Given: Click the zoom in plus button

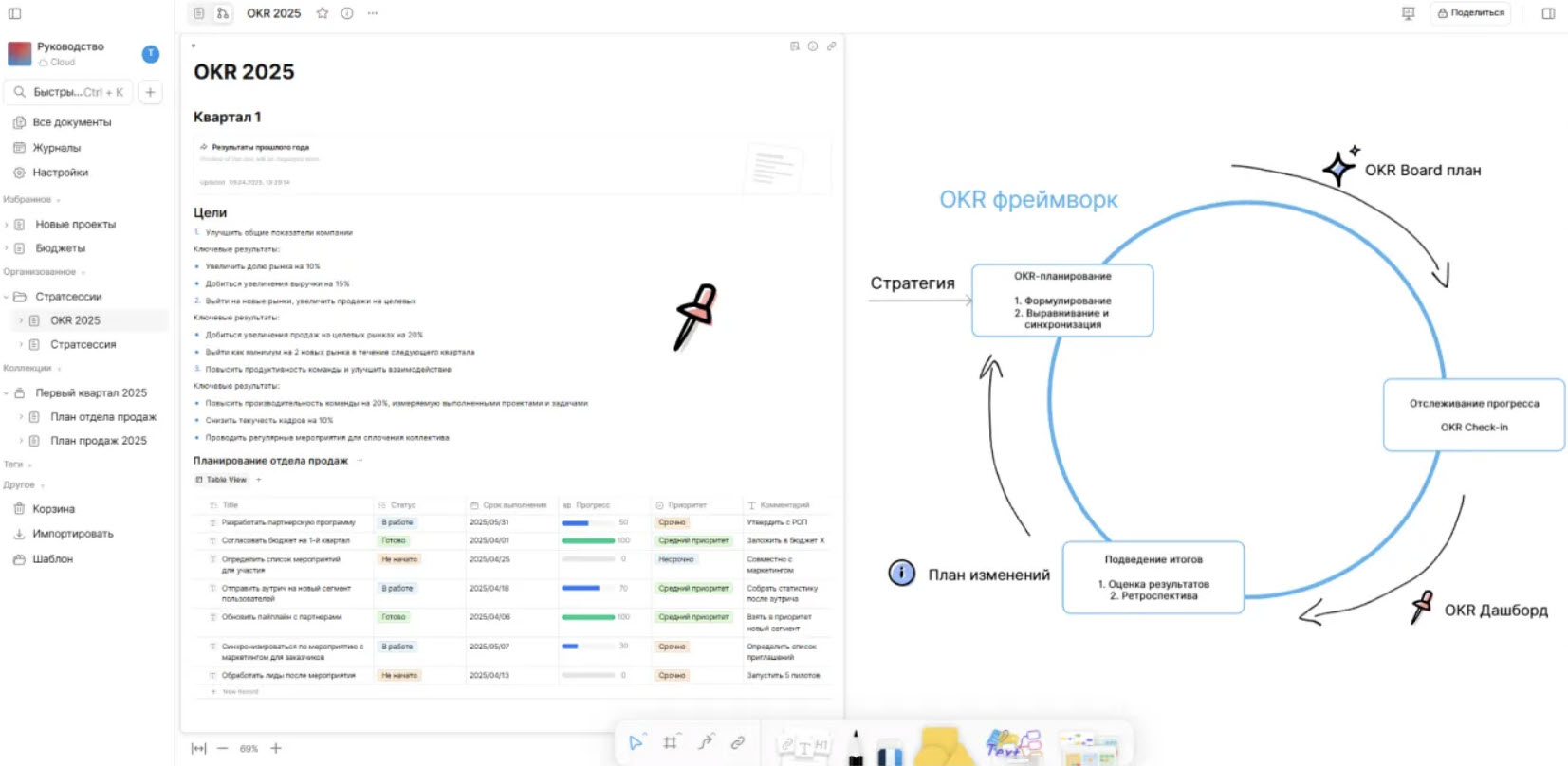Looking at the screenshot, I should pos(276,748).
